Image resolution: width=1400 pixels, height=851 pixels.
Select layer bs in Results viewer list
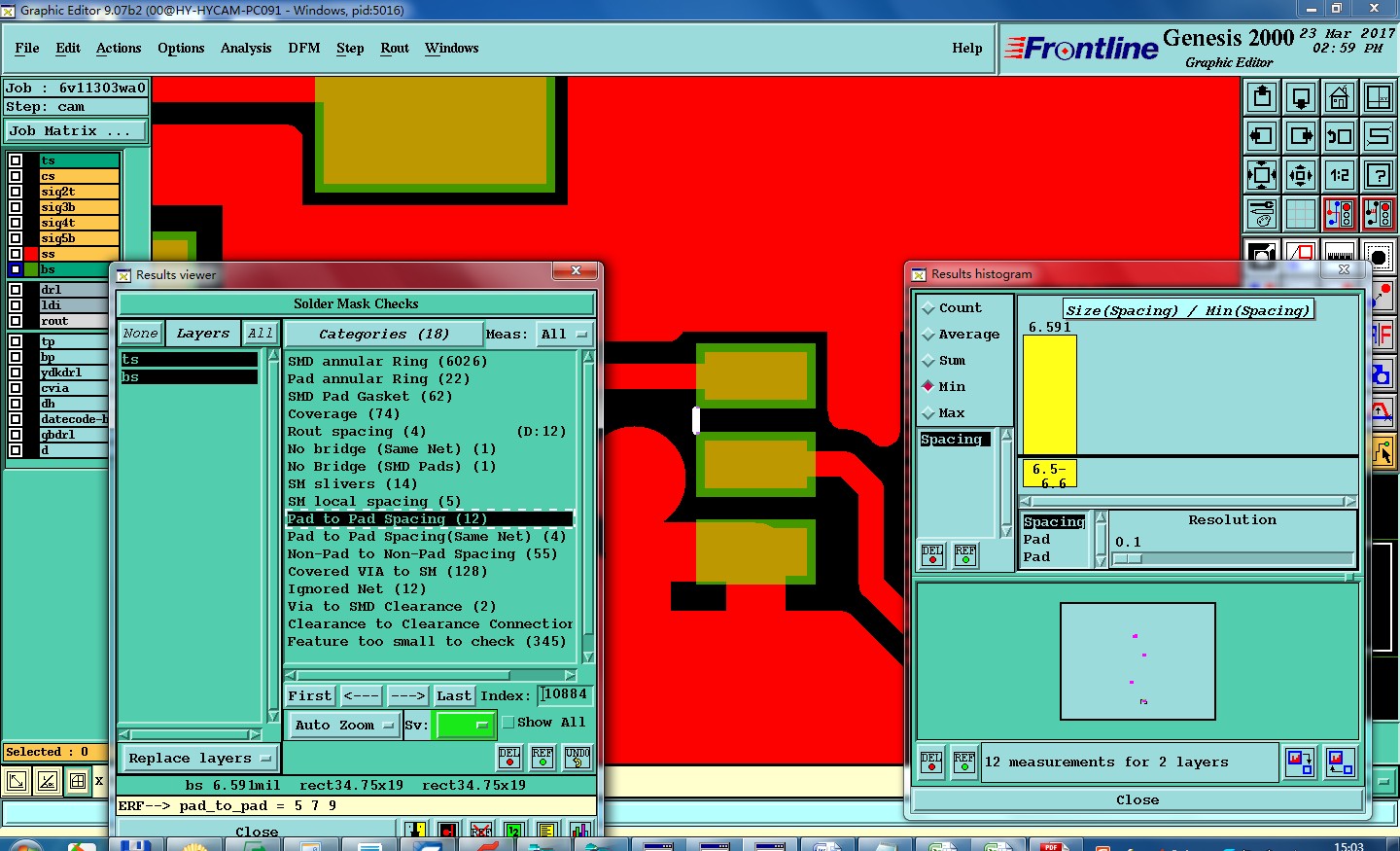(189, 377)
